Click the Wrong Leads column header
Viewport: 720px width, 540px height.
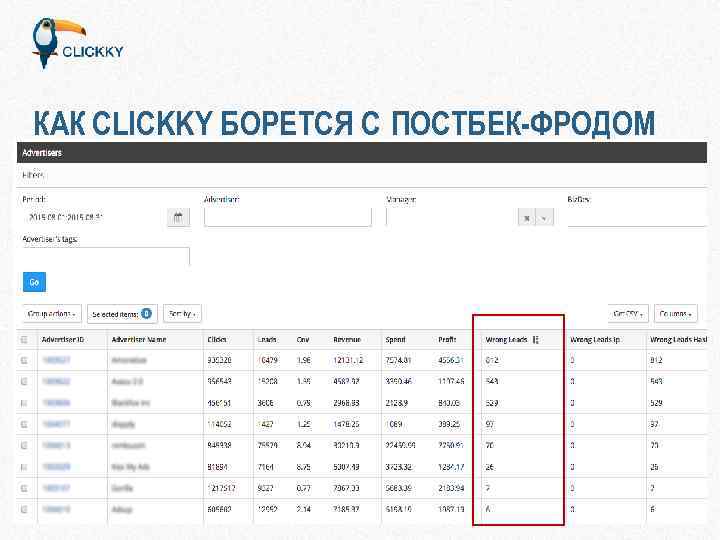[x=506, y=340]
